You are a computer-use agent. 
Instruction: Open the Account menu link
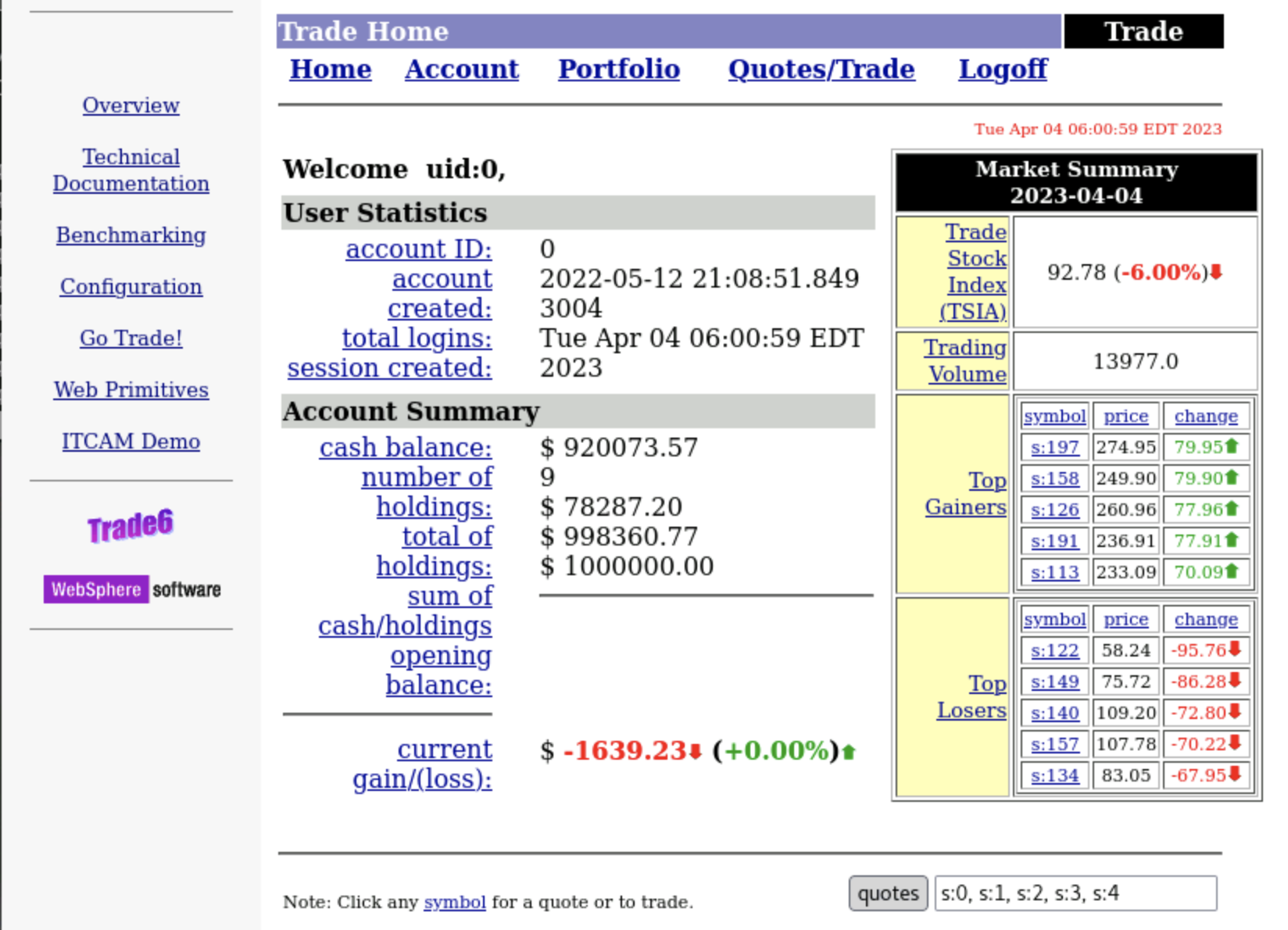tap(462, 69)
